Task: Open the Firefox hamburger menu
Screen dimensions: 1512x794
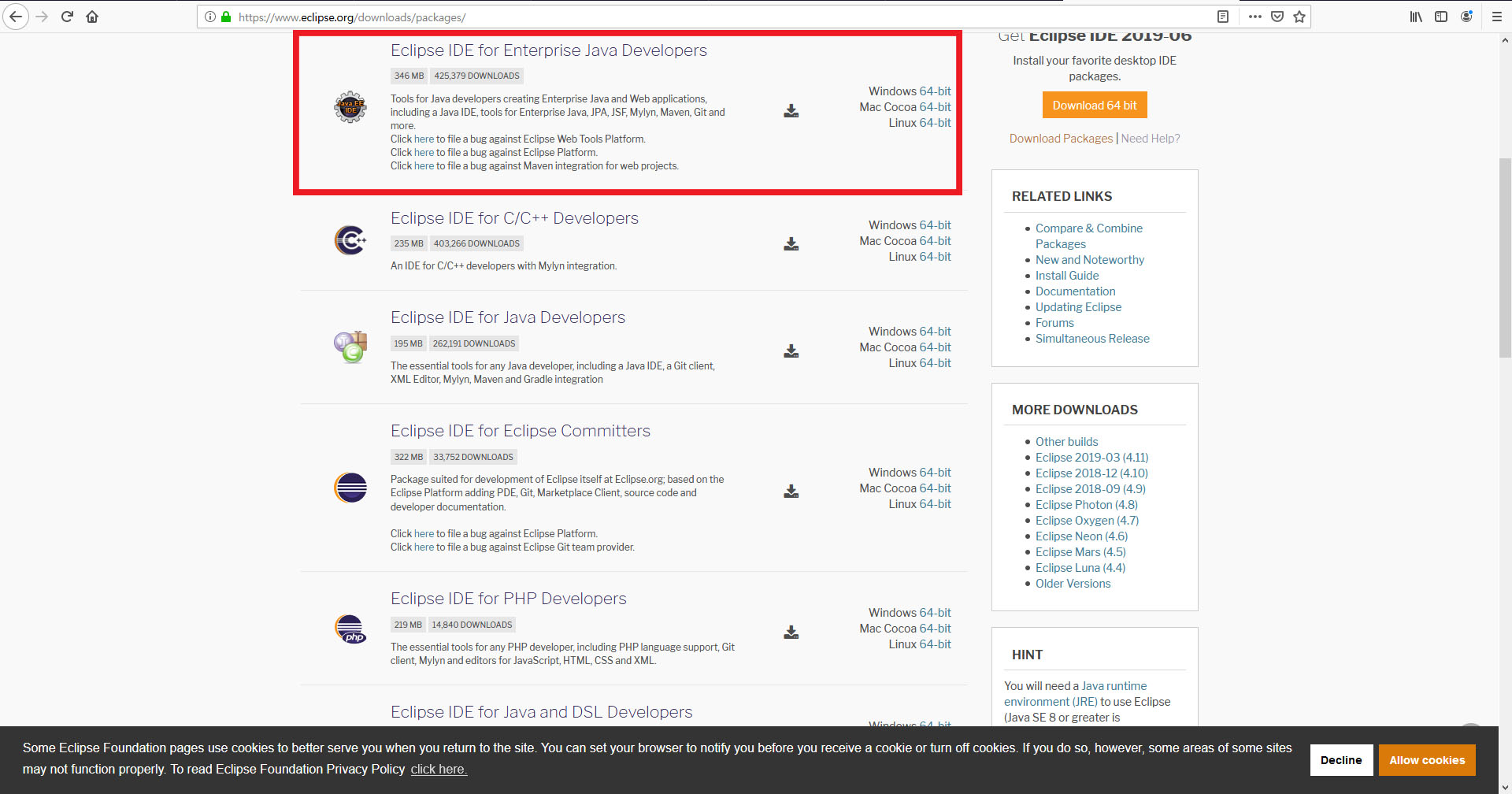Action: (x=1497, y=17)
